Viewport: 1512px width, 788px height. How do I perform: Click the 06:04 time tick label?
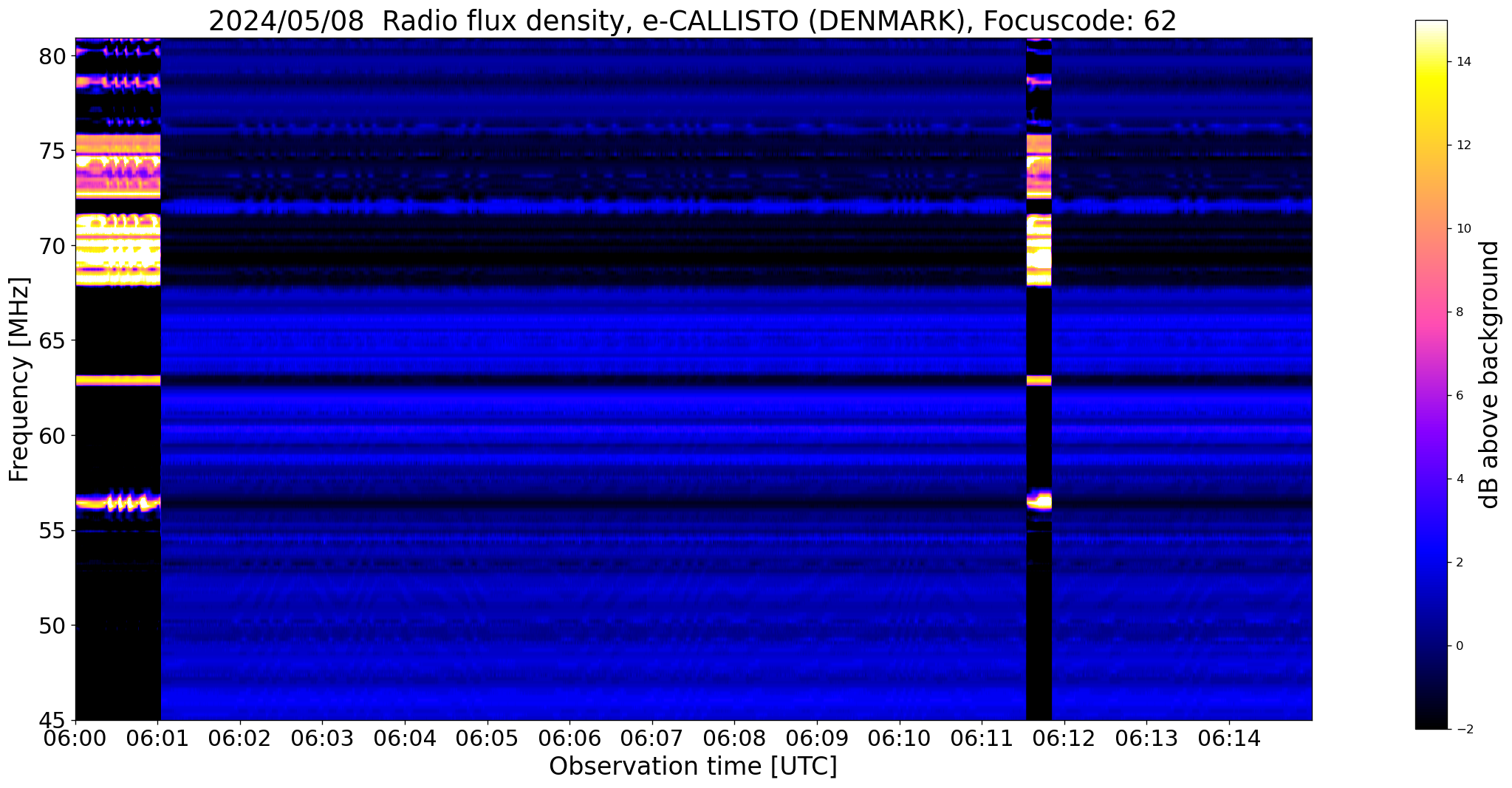405,739
